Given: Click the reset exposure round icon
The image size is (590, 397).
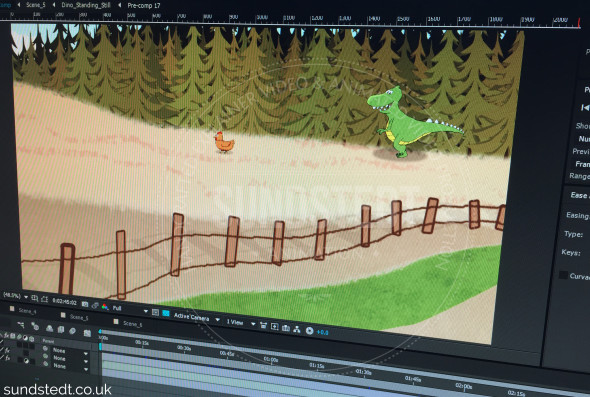Looking at the screenshot, I should coord(309,330).
